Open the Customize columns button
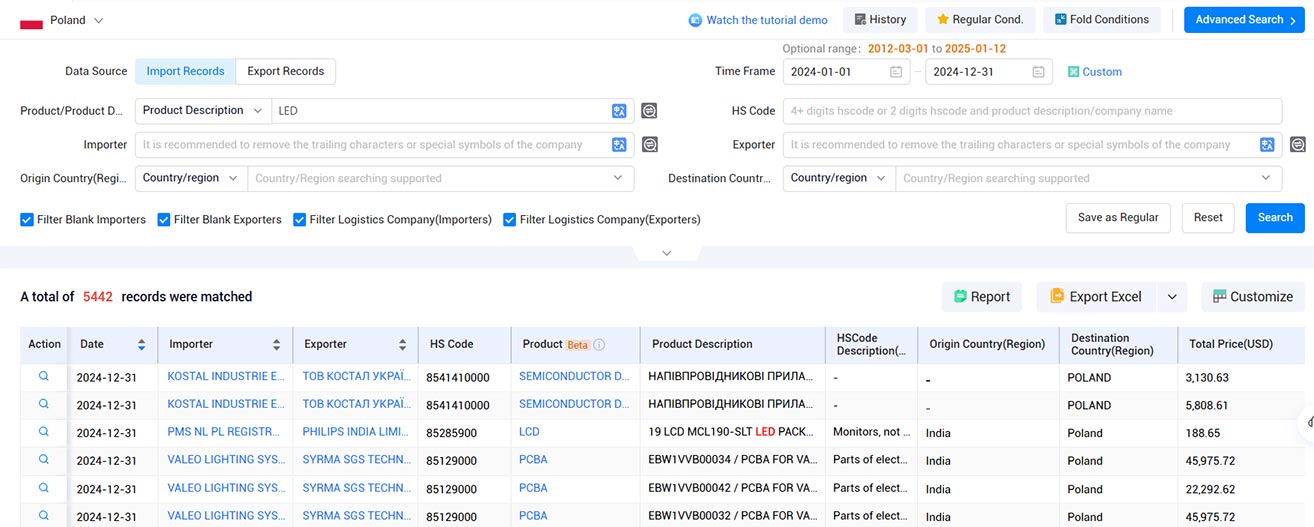 pos(1253,297)
